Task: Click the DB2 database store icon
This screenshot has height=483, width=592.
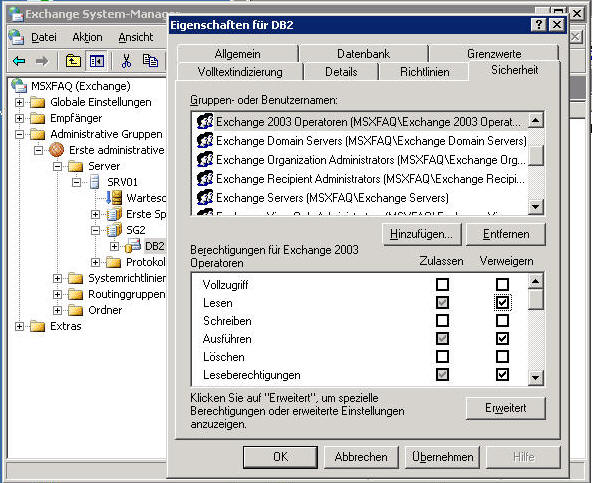Action: 133,246
